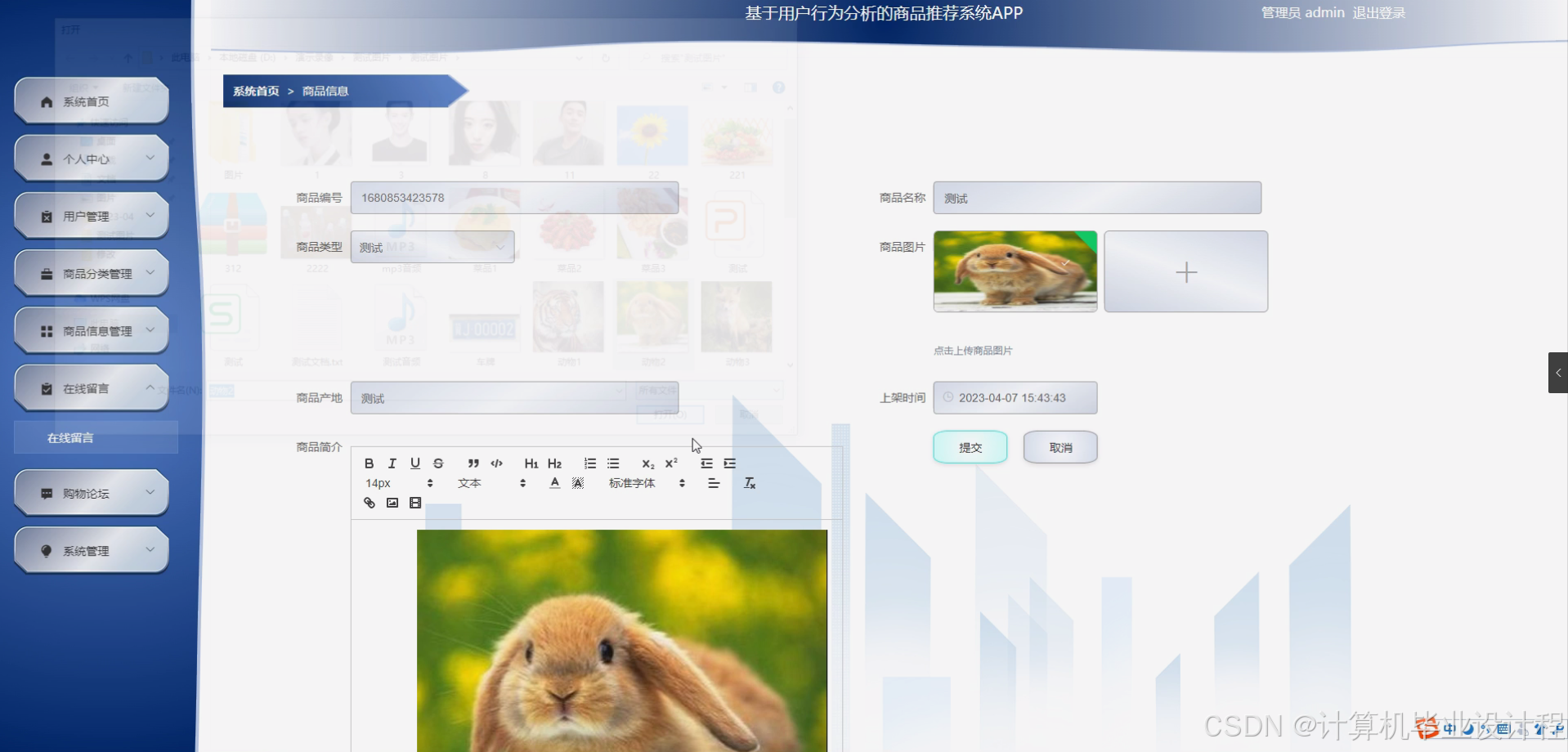Open the collapsed panel arrow on right edge
The height and width of the screenshot is (752, 1568).
[1558, 373]
